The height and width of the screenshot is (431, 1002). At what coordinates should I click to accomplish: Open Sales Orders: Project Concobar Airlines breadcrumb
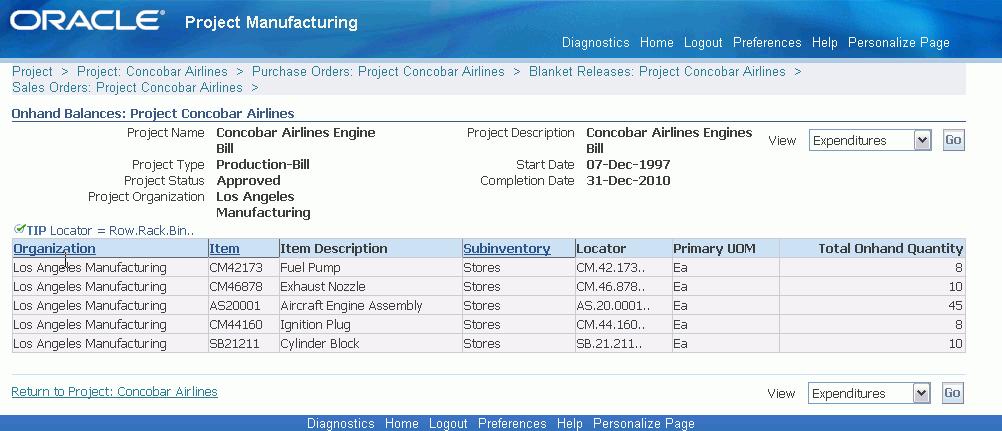pyautogui.click(x=127, y=88)
